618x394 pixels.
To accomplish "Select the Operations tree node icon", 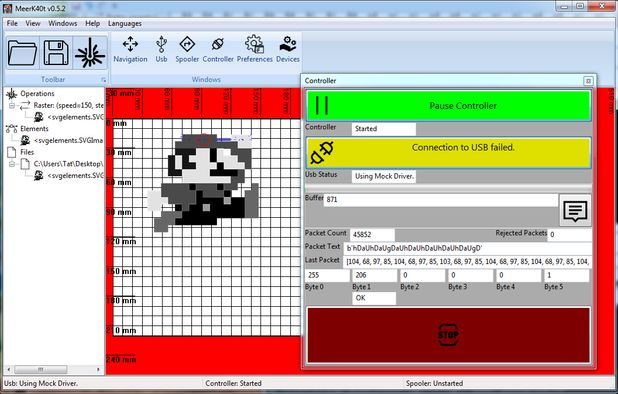I will (x=12, y=94).
